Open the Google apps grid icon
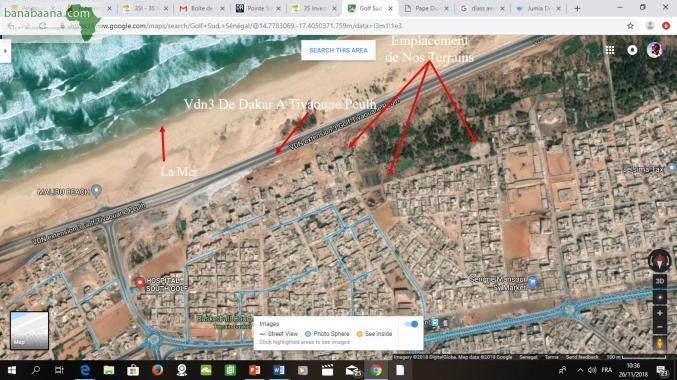The width and height of the screenshot is (677, 380). point(610,50)
